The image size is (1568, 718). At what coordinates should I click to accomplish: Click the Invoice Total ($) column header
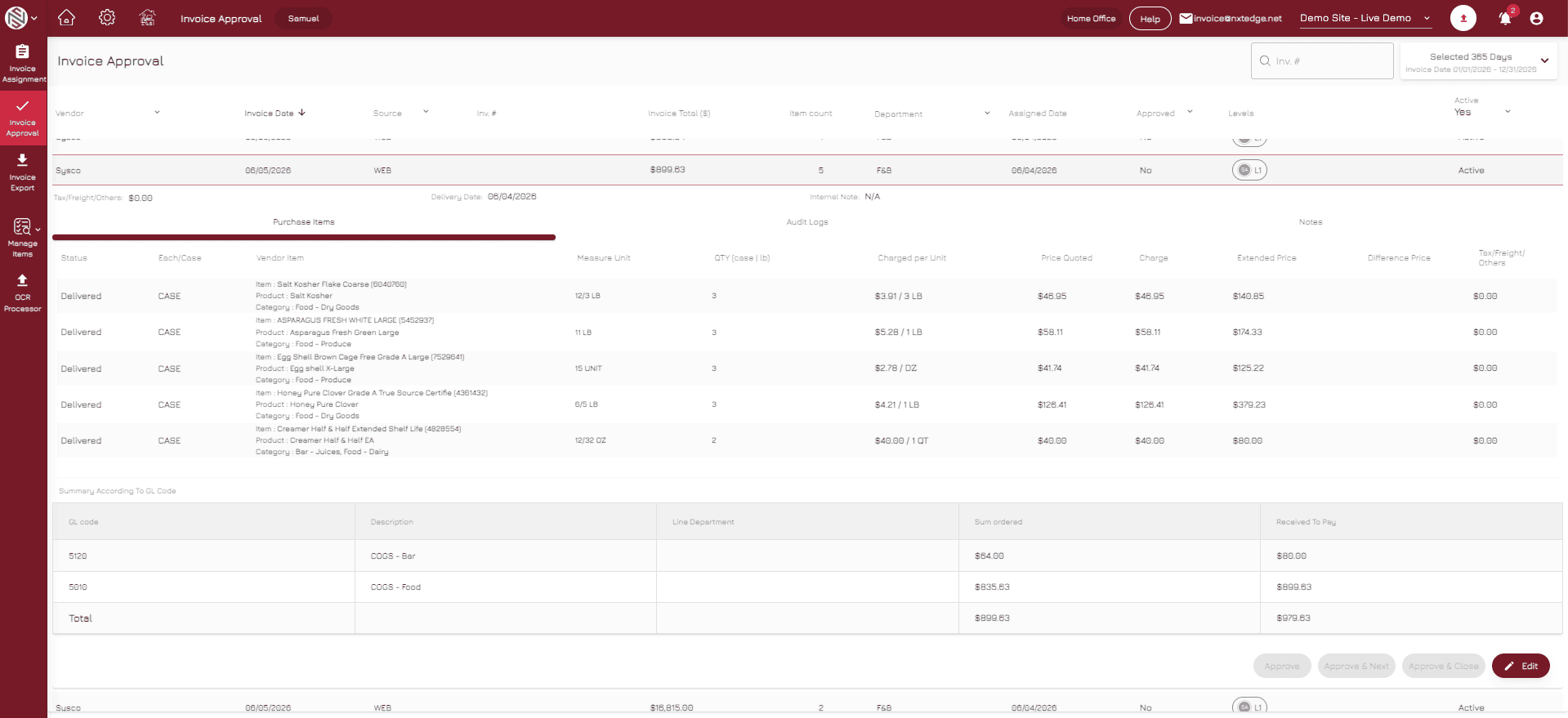click(x=679, y=114)
